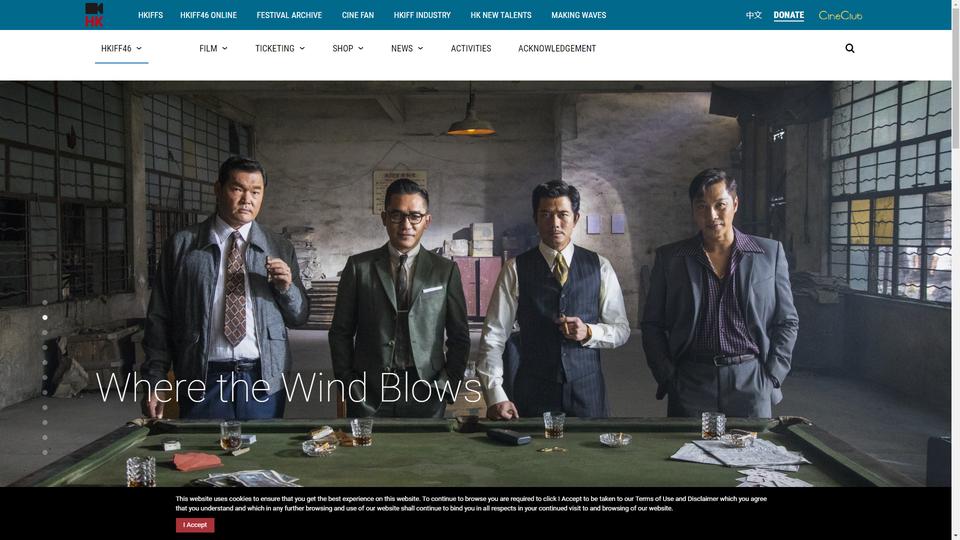Expand the NEWS dropdown menu

coord(407,48)
